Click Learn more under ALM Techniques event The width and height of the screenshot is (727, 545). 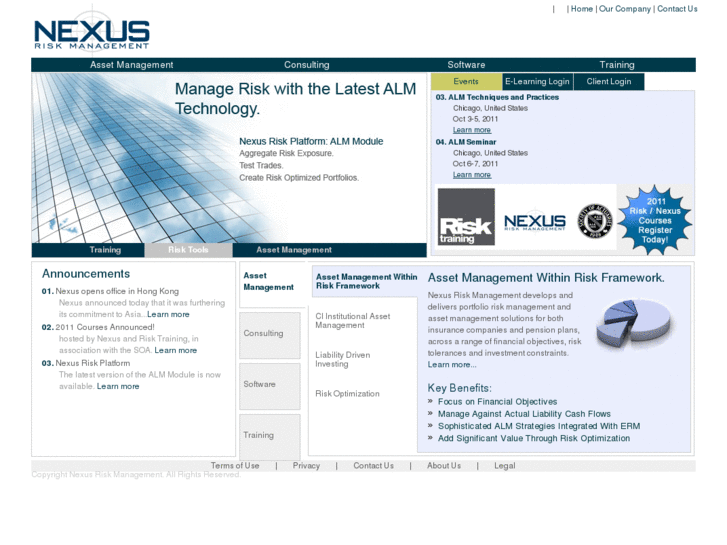472,130
